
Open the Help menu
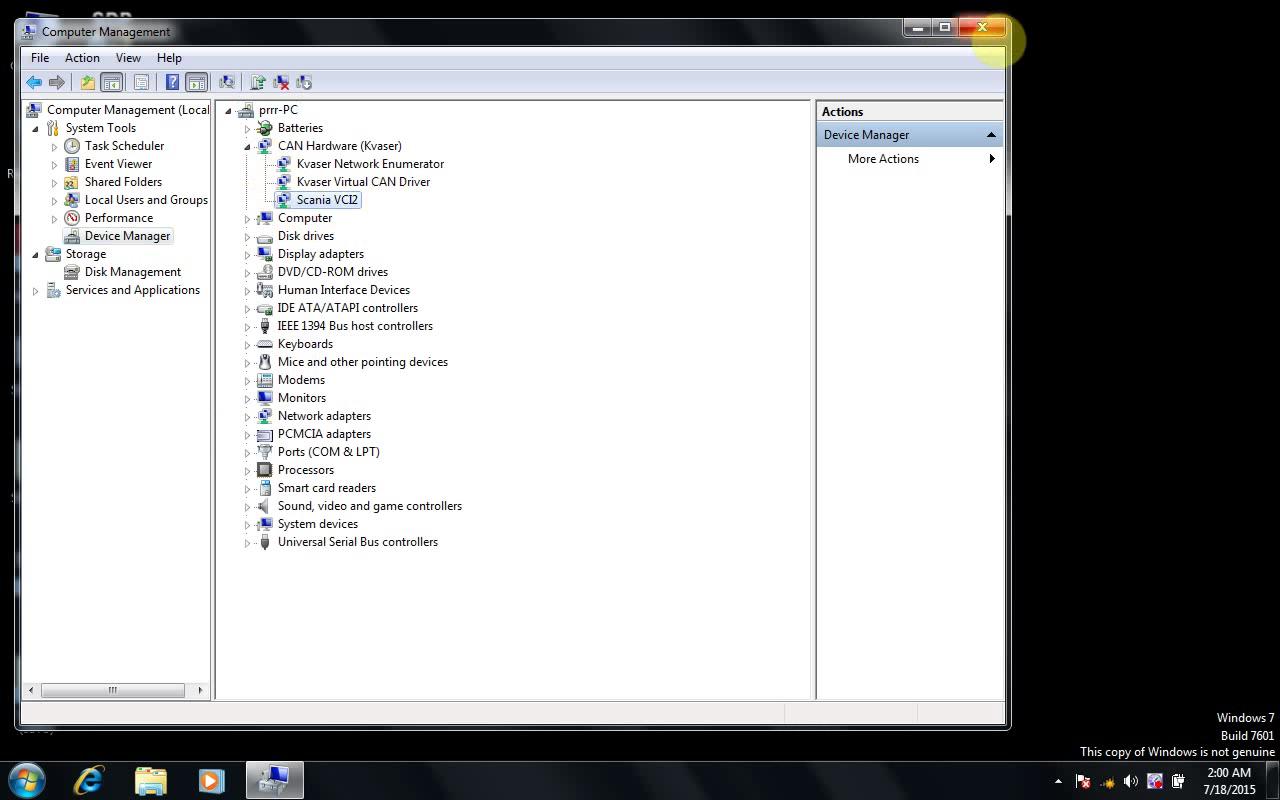point(169,58)
